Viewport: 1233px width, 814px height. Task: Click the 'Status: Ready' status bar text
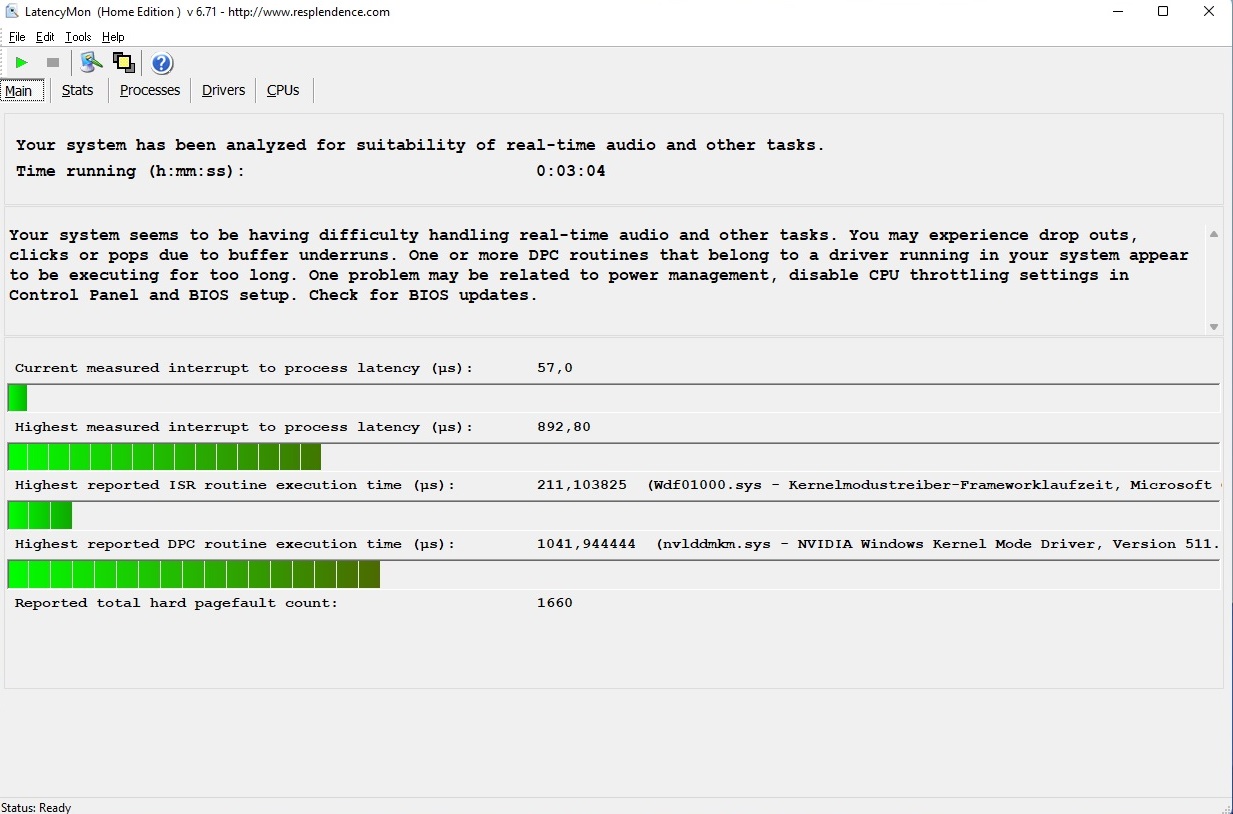37,807
